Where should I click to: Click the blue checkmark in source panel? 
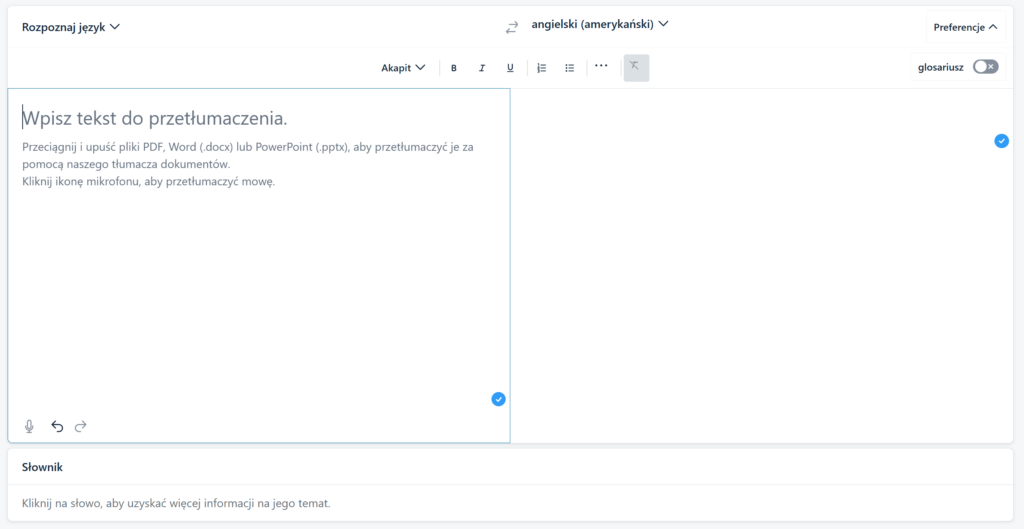click(498, 399)
